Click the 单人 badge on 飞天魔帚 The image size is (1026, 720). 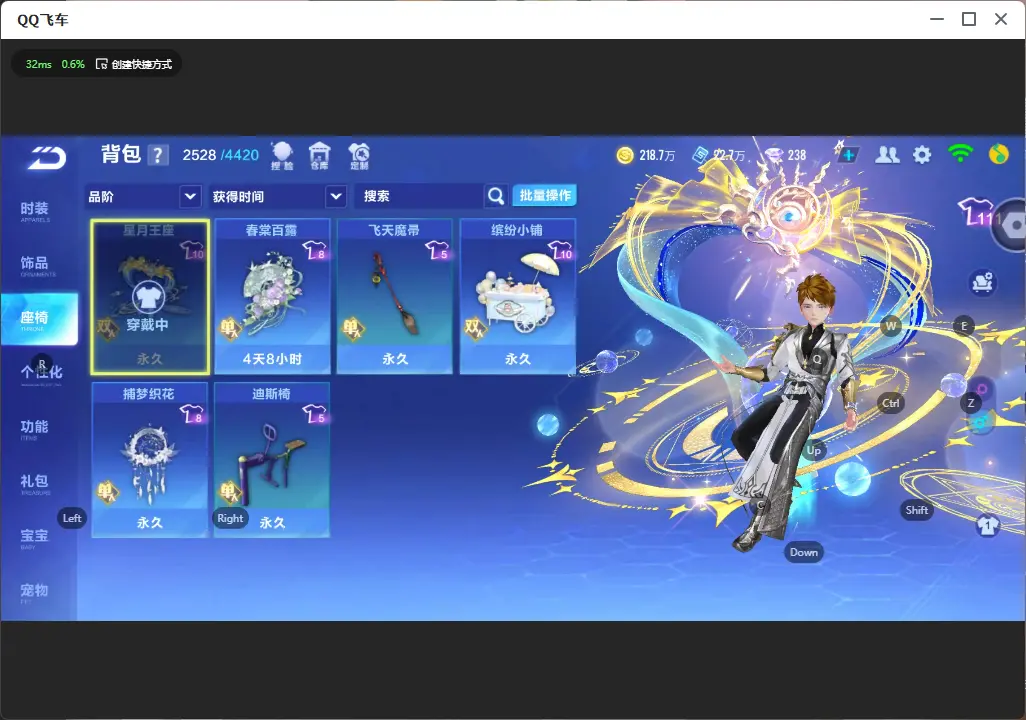click(352, 327)
